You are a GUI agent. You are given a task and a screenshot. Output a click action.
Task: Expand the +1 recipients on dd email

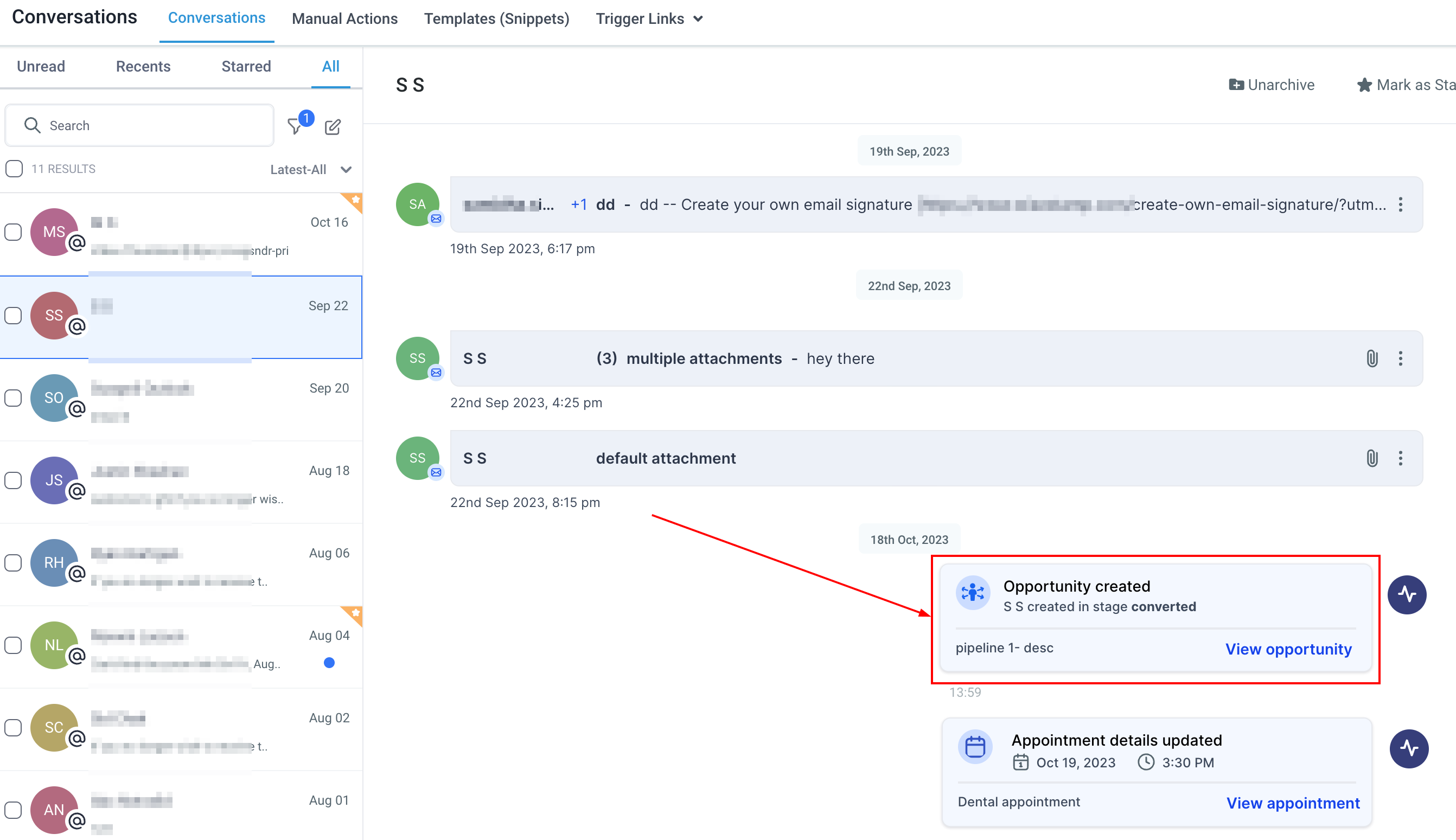coord(579,204)
